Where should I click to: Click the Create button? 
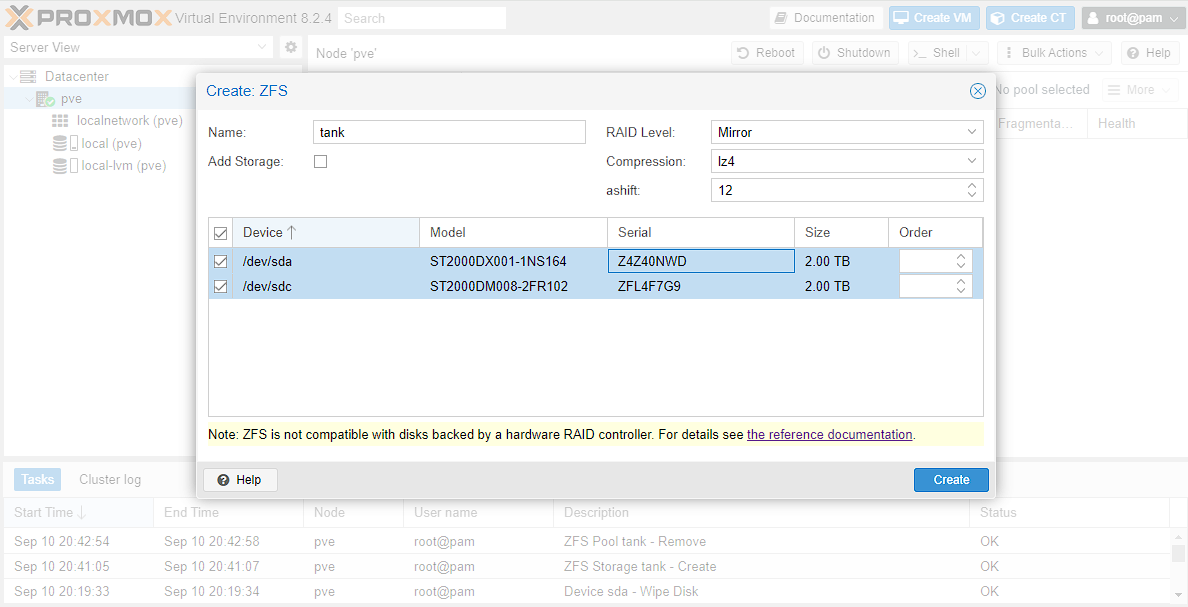(950, 479)
